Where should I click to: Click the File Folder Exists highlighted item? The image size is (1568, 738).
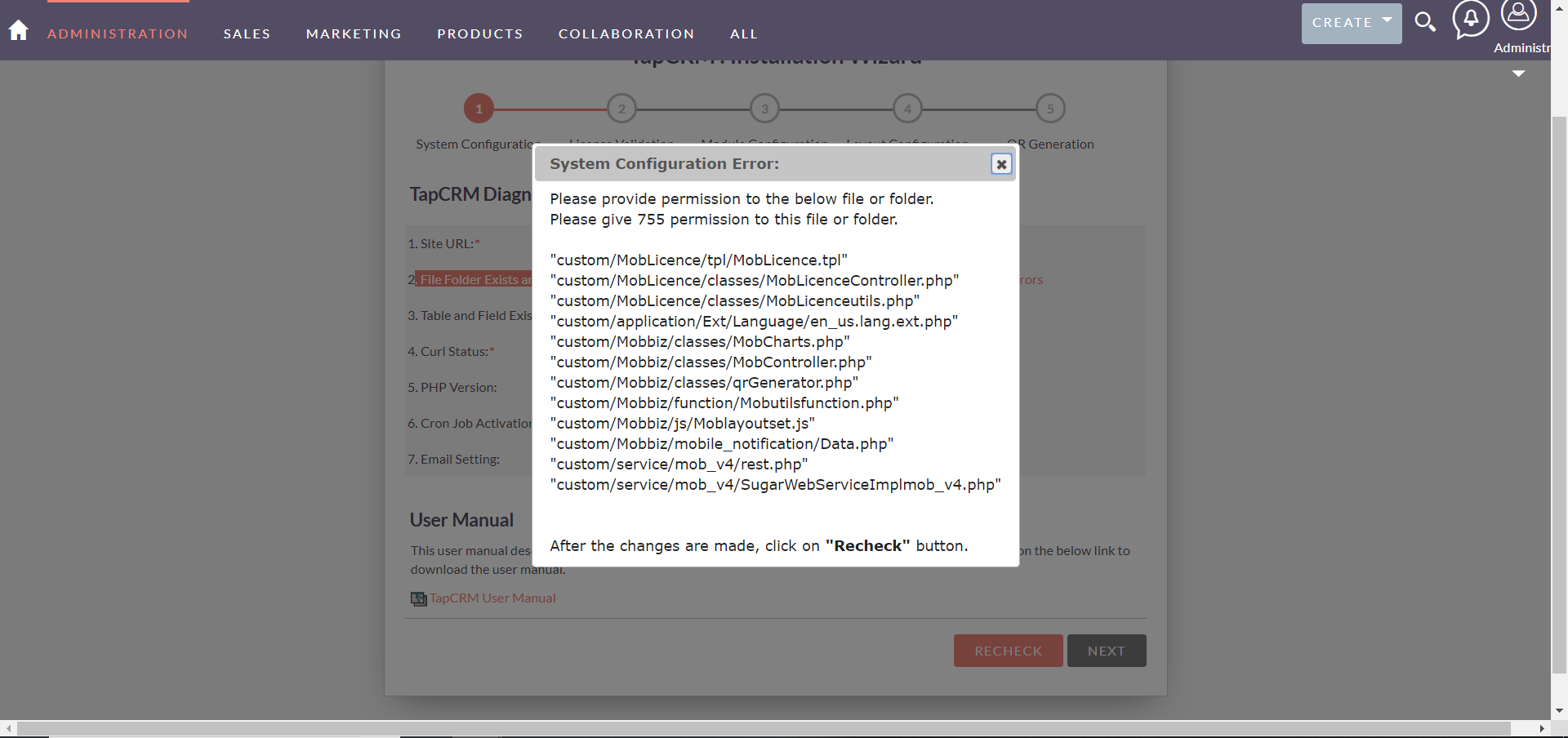(474, 279)
